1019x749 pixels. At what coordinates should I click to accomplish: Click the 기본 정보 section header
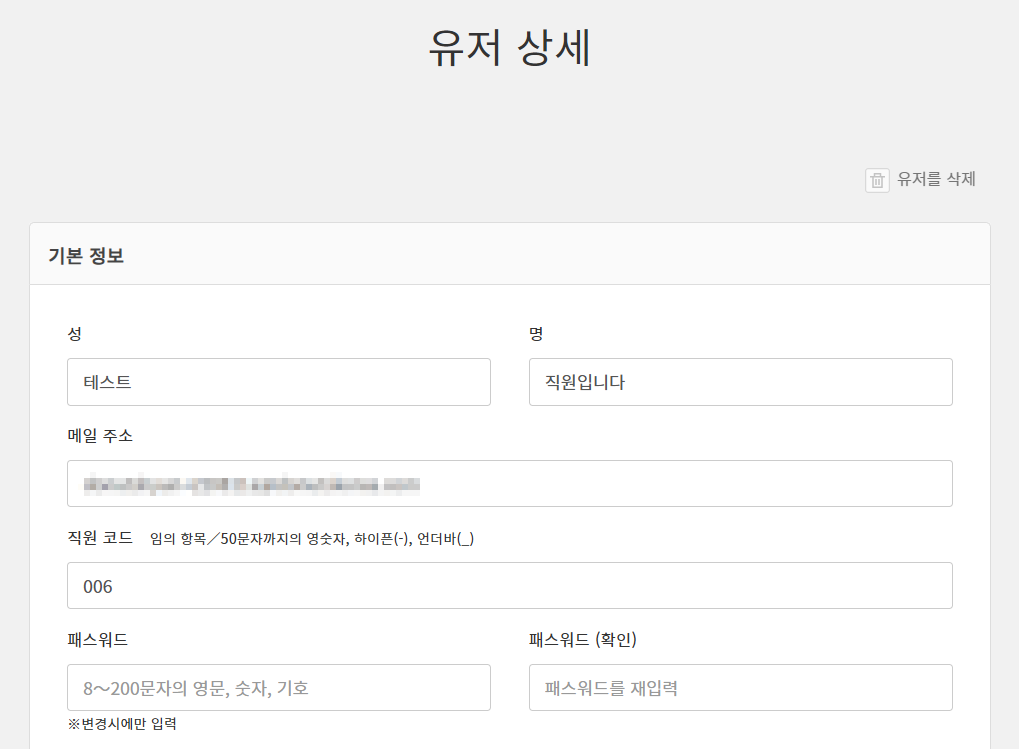tap(86, 255)
